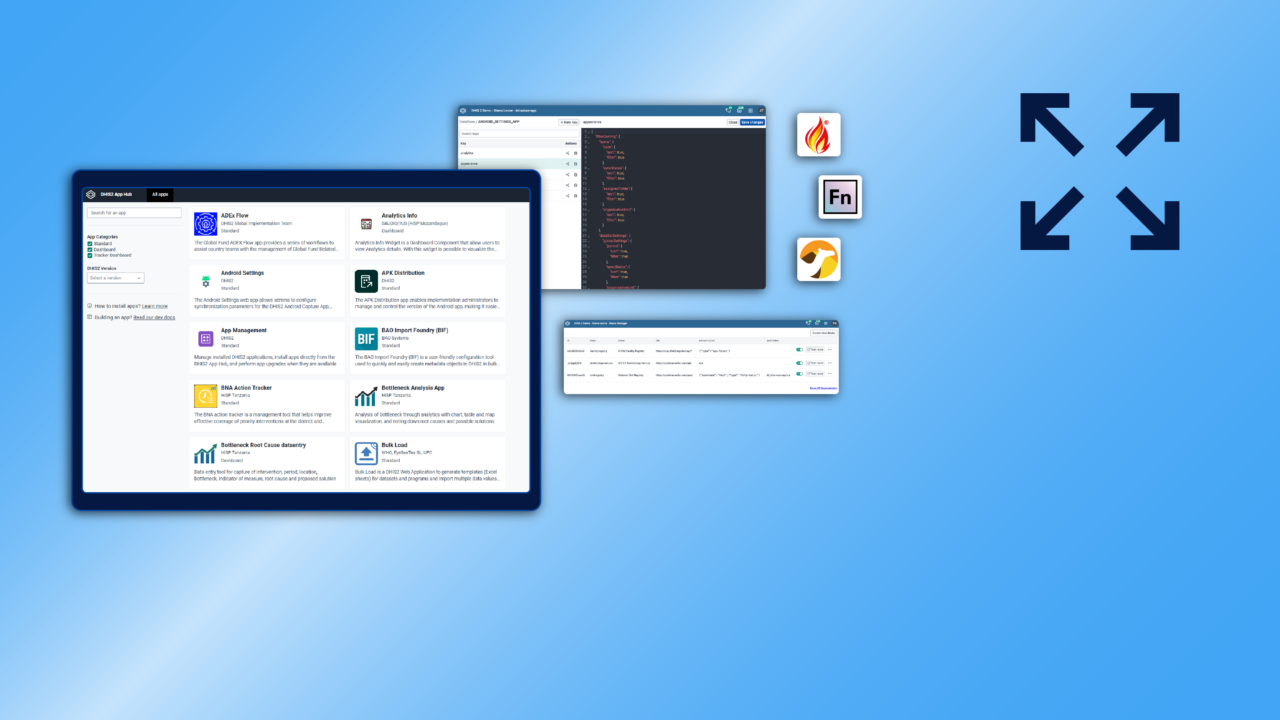The image size is (1280, 720).
Task: Click the BIF Import Foundry icon
Action: click(365, 339)
